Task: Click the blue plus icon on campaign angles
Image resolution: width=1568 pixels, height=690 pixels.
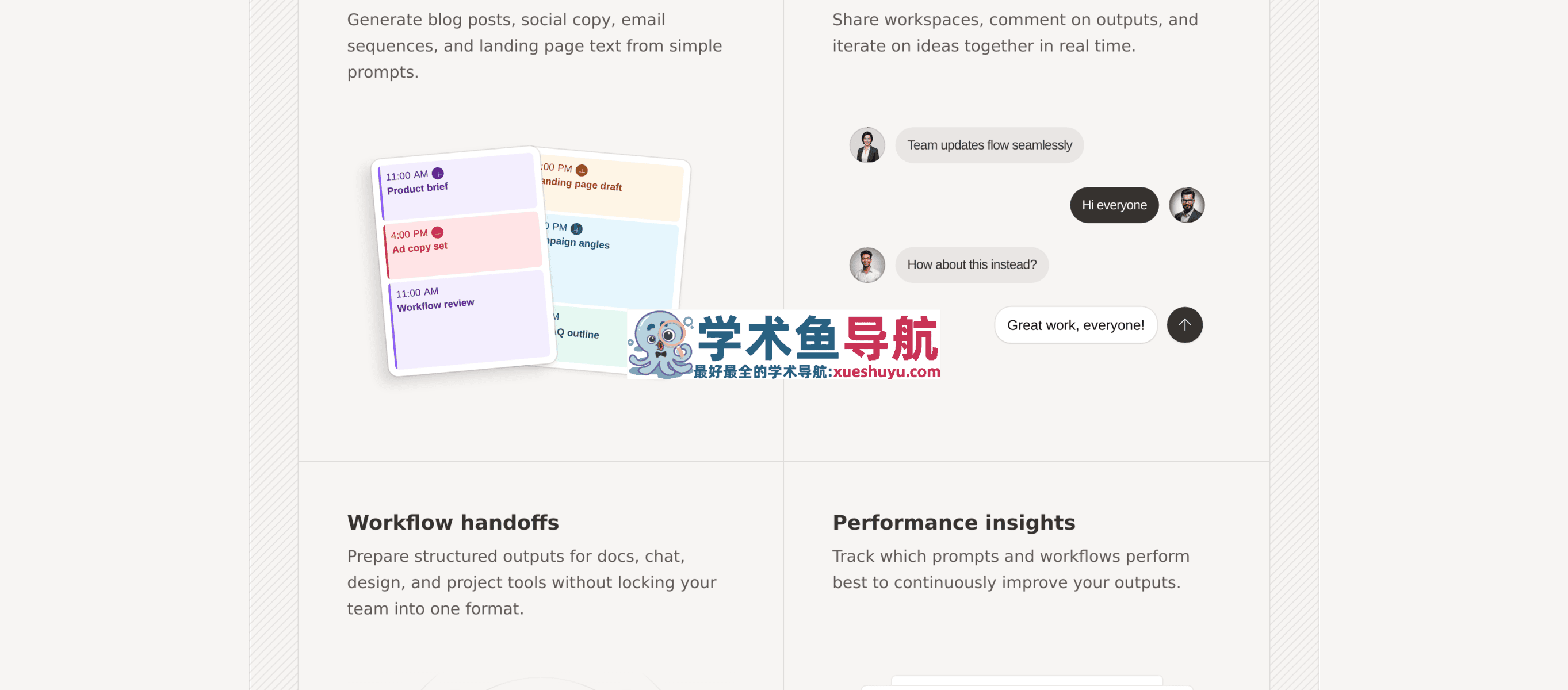Action: pyautogui.click(x=576, y=229)
